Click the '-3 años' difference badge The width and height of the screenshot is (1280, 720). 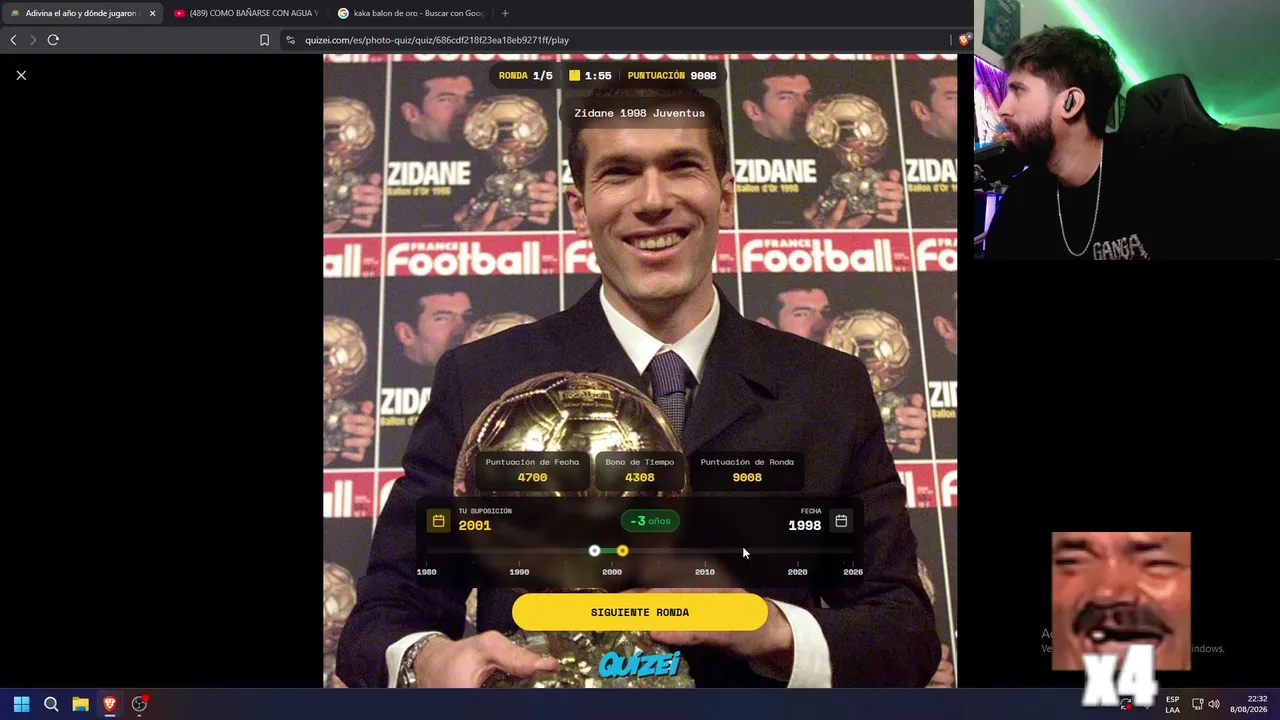click(650, 521)
